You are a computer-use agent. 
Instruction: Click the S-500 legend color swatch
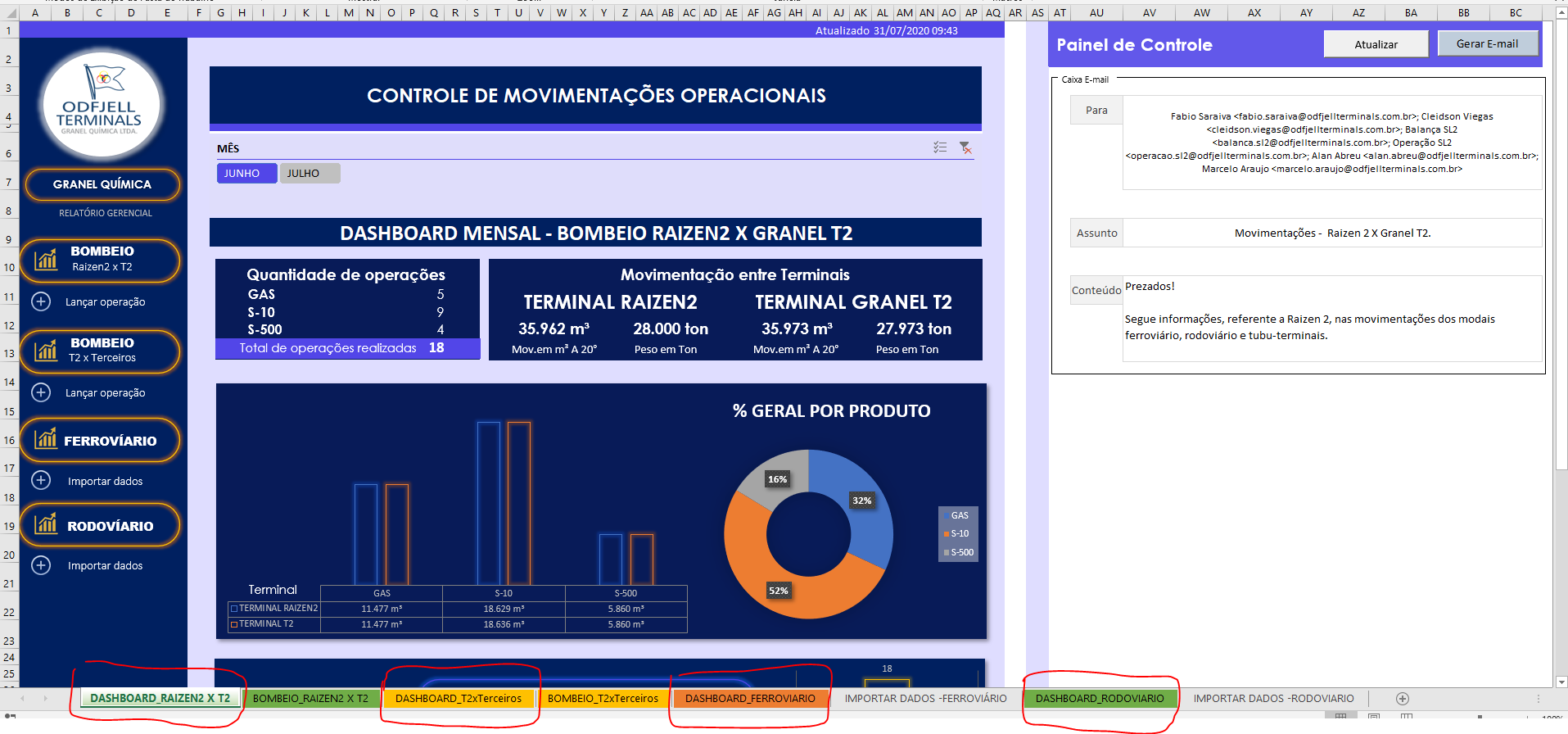point(947,552)
